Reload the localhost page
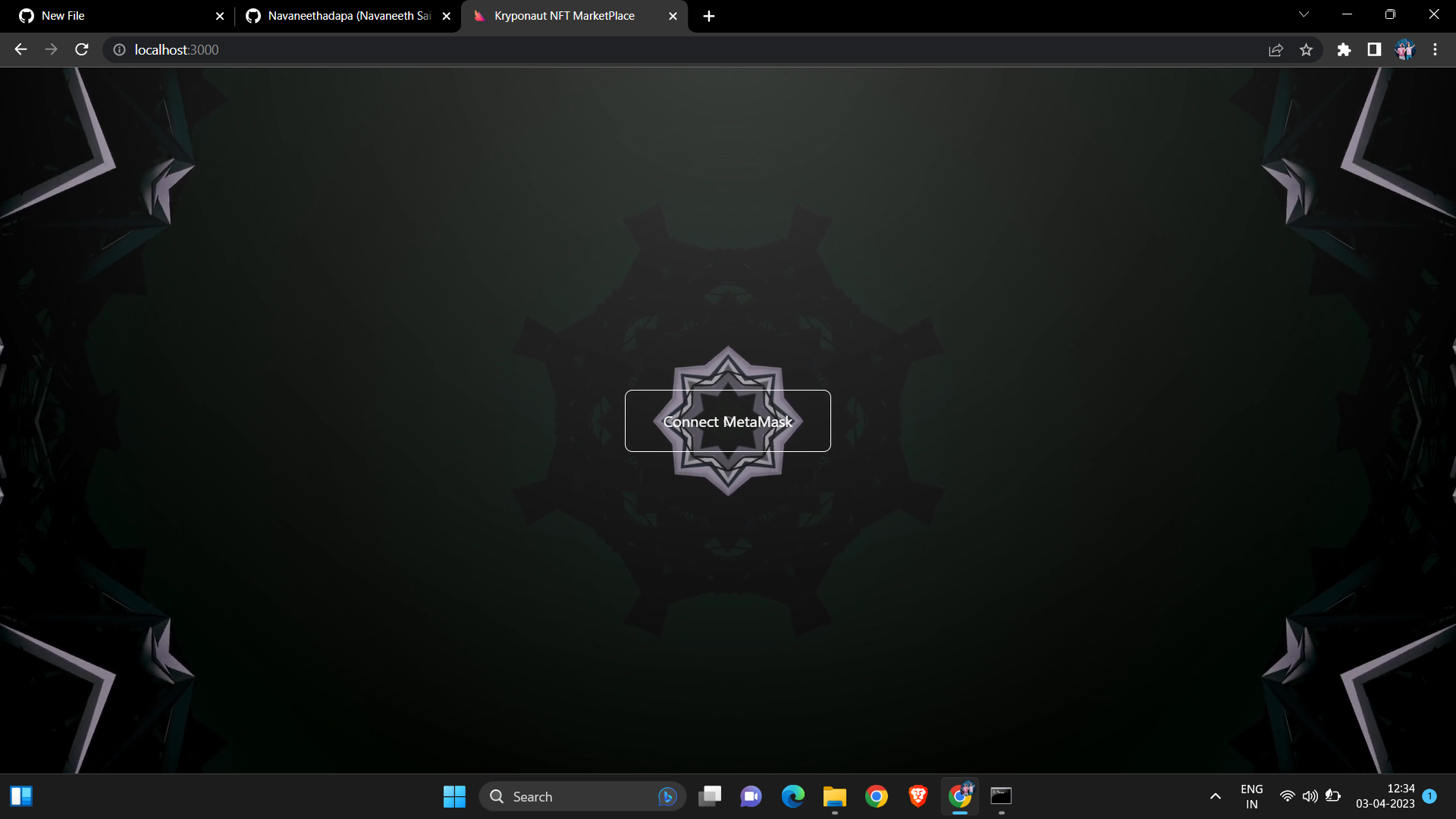Viewport: 1456px width, 819px height. pyautogui.click(x=80, y=49)
